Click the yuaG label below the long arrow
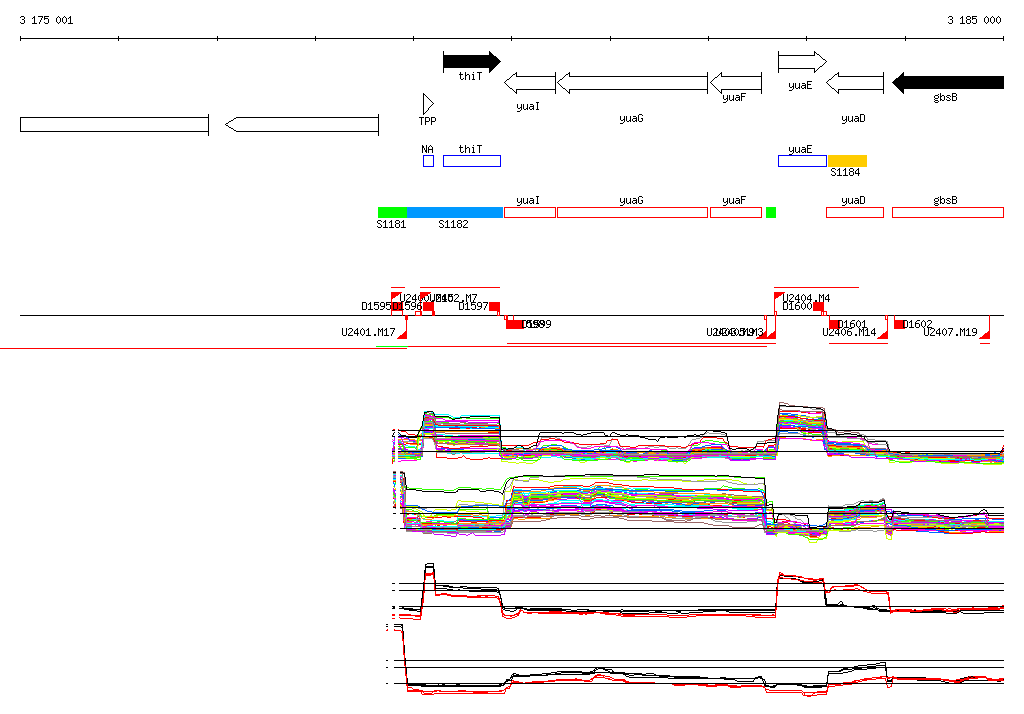Screen dimensions: 1024x714 [632, 118]
